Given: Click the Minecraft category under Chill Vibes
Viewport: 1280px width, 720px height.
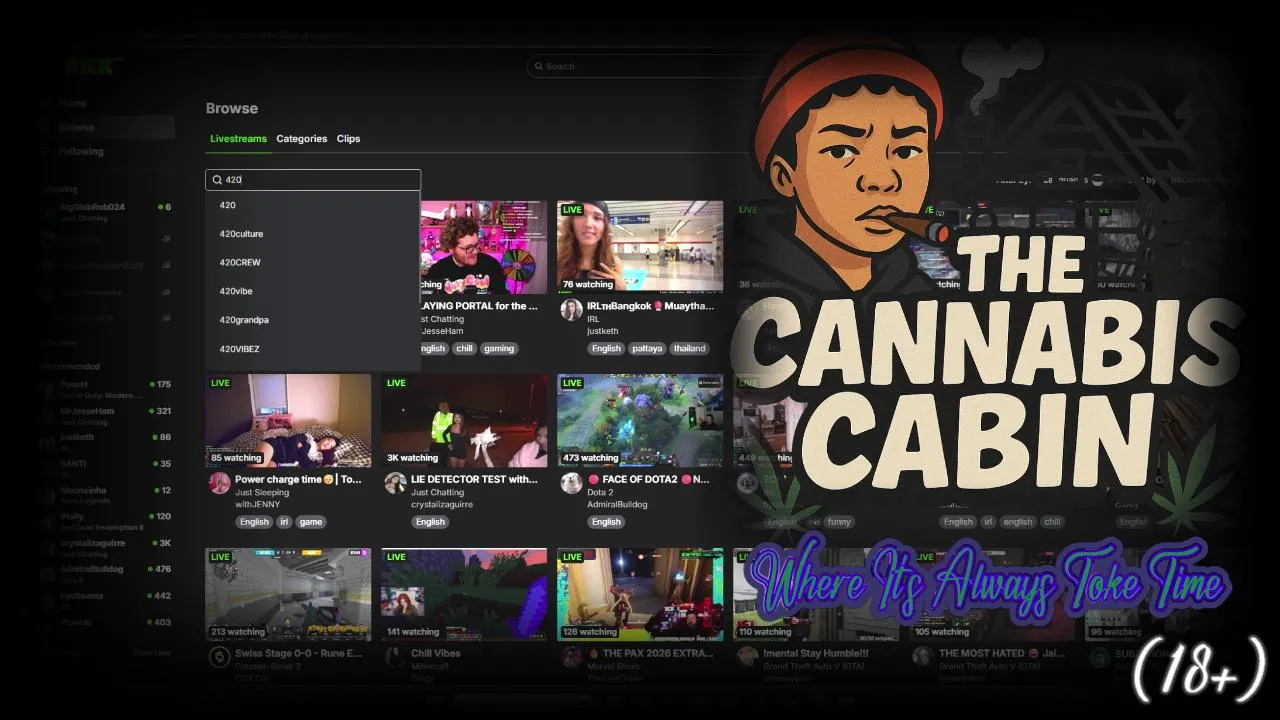Looking at the screenshot, I should (430, 666).
